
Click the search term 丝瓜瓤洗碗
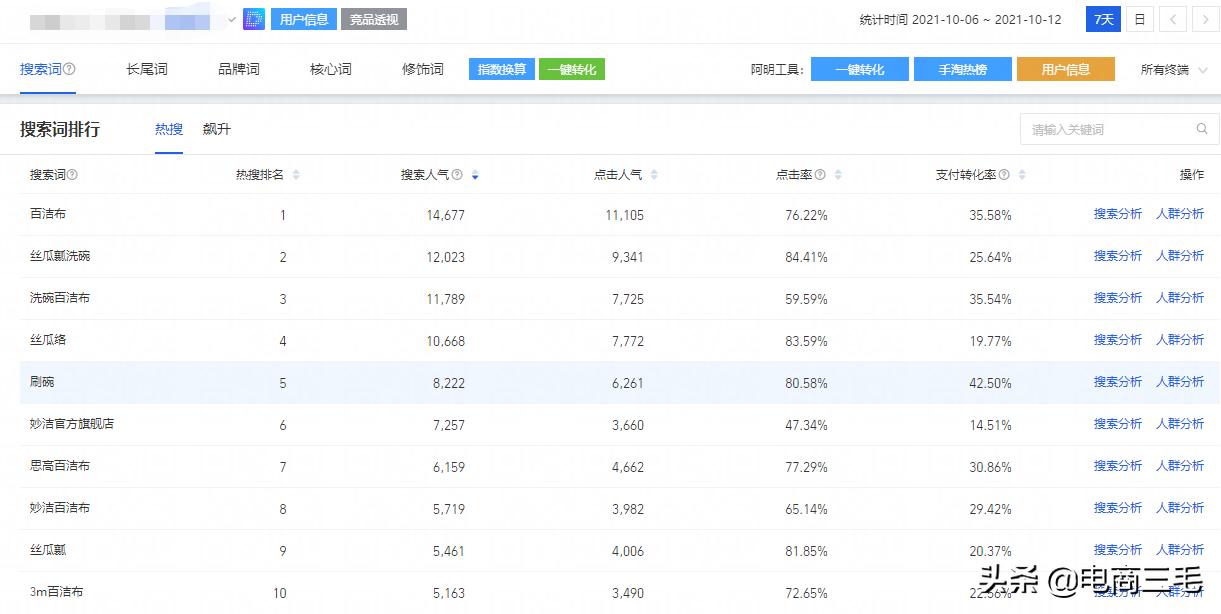click(60, 256)
